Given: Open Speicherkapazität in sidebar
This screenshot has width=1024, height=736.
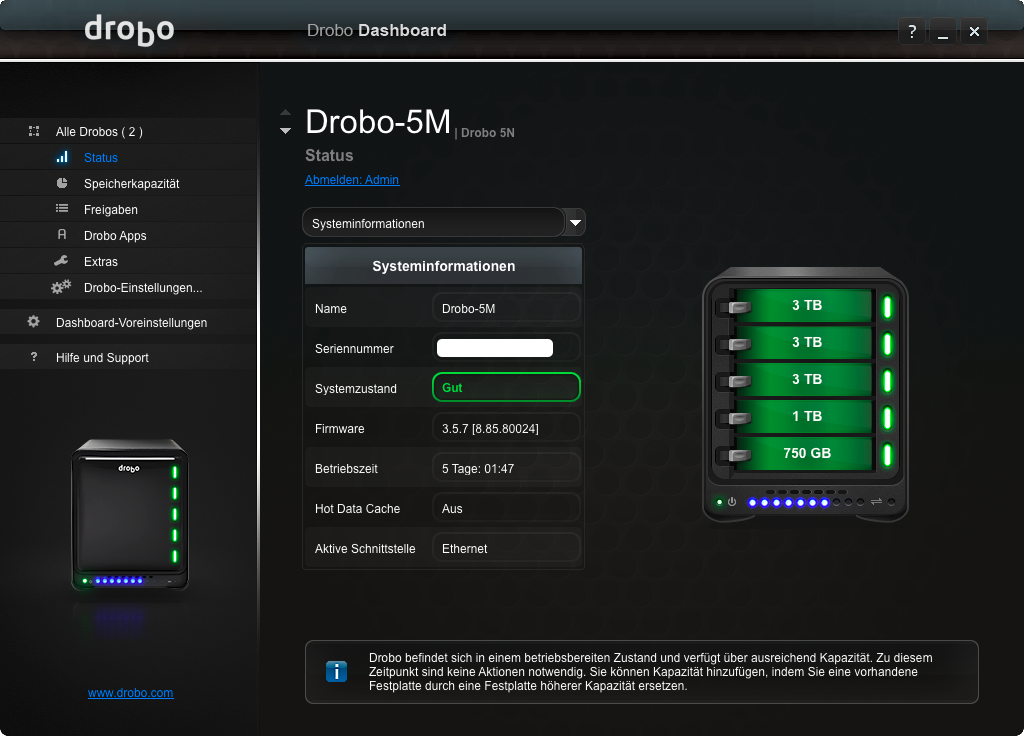Looking at the screenshot, I should [131, 184].
